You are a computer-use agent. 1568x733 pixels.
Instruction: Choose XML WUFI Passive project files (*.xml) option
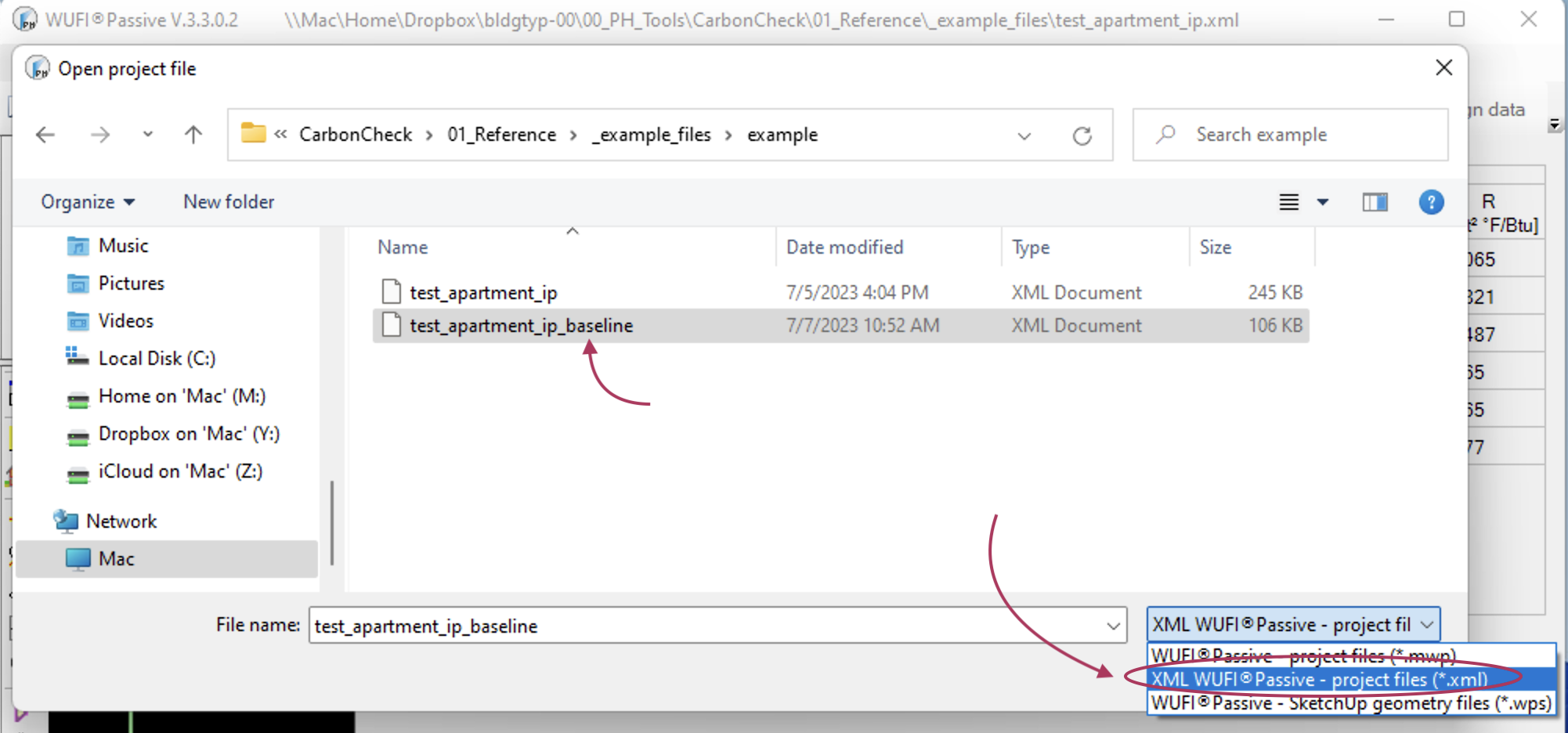pos(1352,679)
